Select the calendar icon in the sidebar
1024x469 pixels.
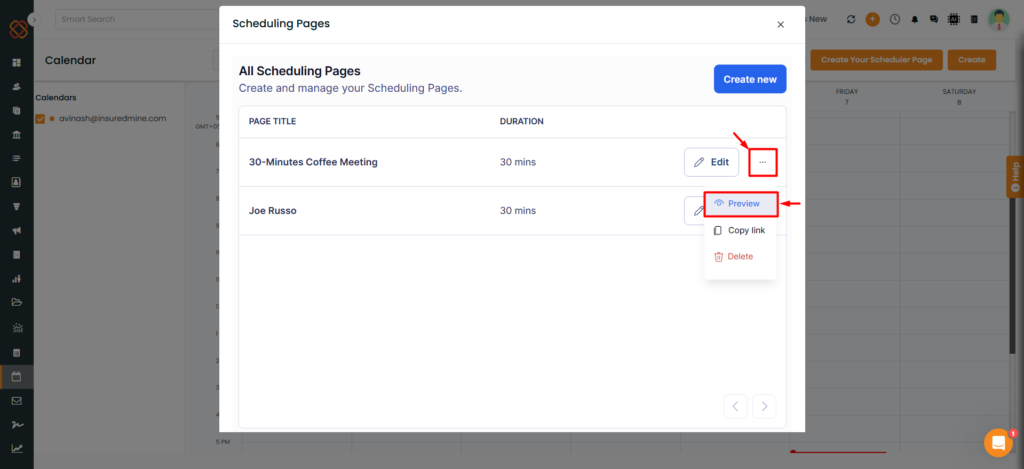point(16,377)
